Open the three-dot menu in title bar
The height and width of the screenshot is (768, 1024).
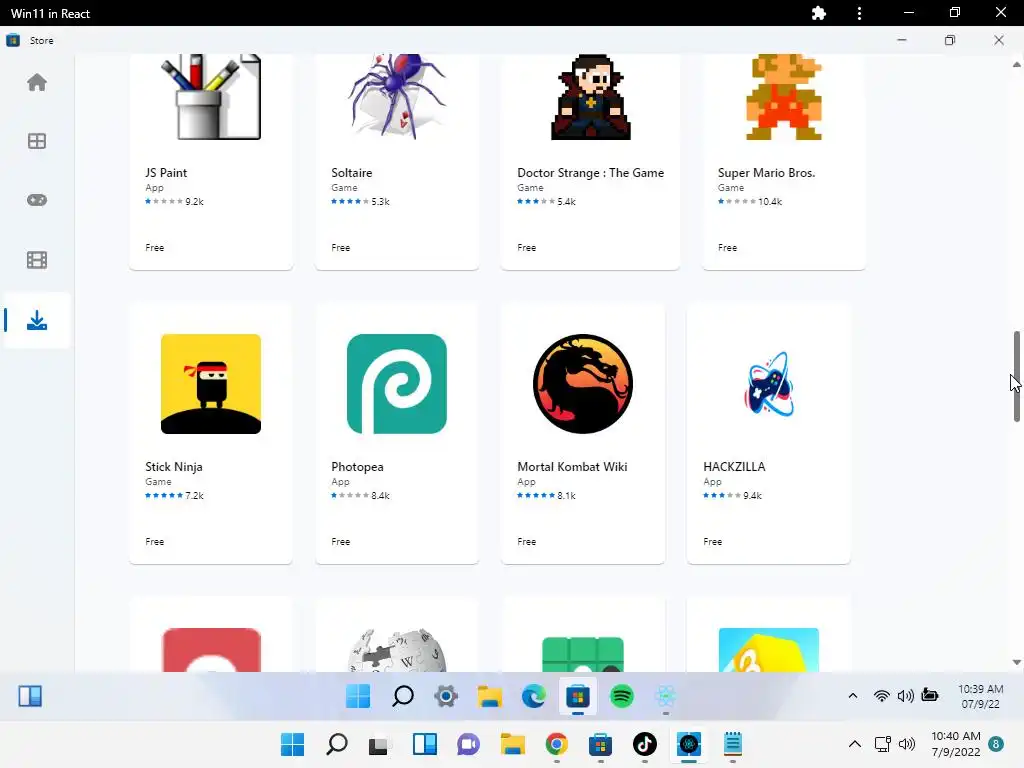(x=859, y=13)
